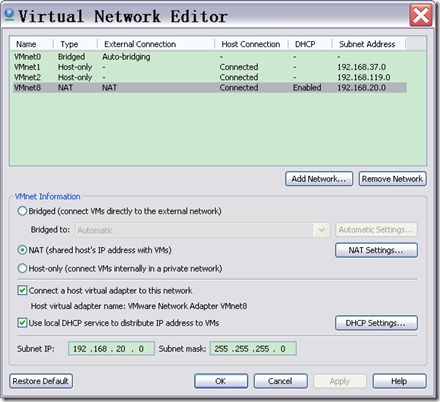Image resolution: width=440 pixels, height=402 pixels.
Task: Click subnet address 192.168.119.0
Action: point(364,77)
